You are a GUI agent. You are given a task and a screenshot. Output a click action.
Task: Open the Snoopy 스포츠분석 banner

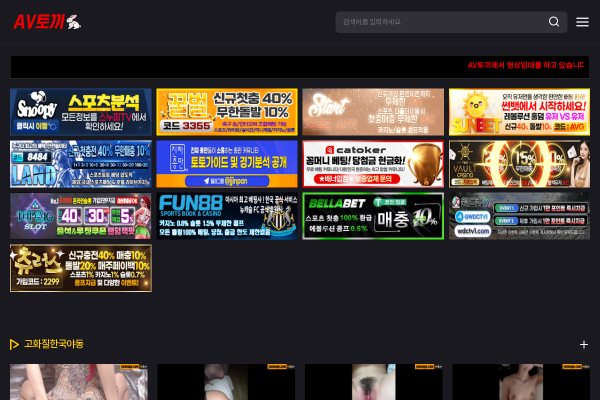coord(81,112)
